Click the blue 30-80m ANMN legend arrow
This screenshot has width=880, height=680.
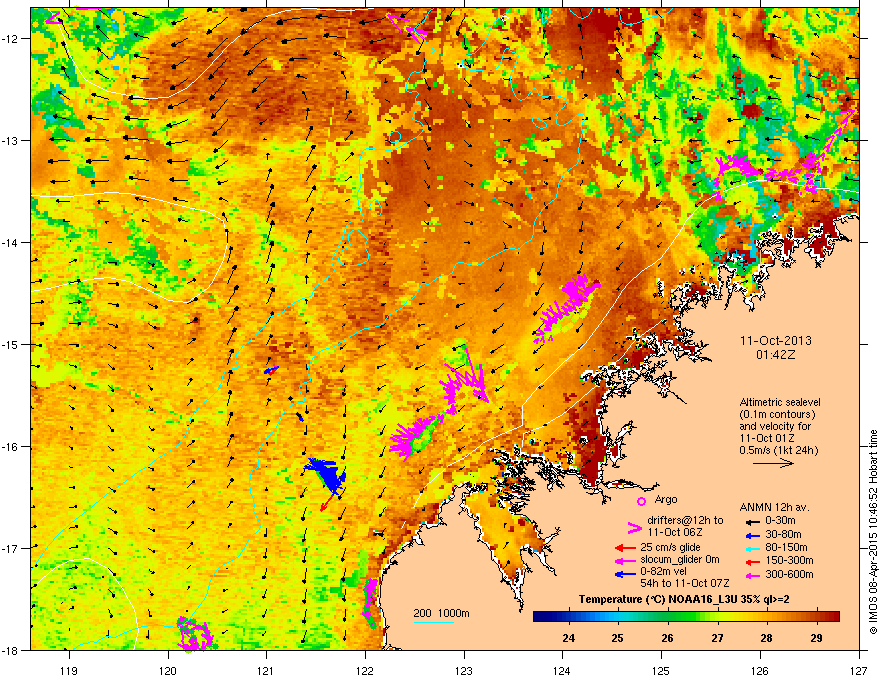(x=753, y=535)
